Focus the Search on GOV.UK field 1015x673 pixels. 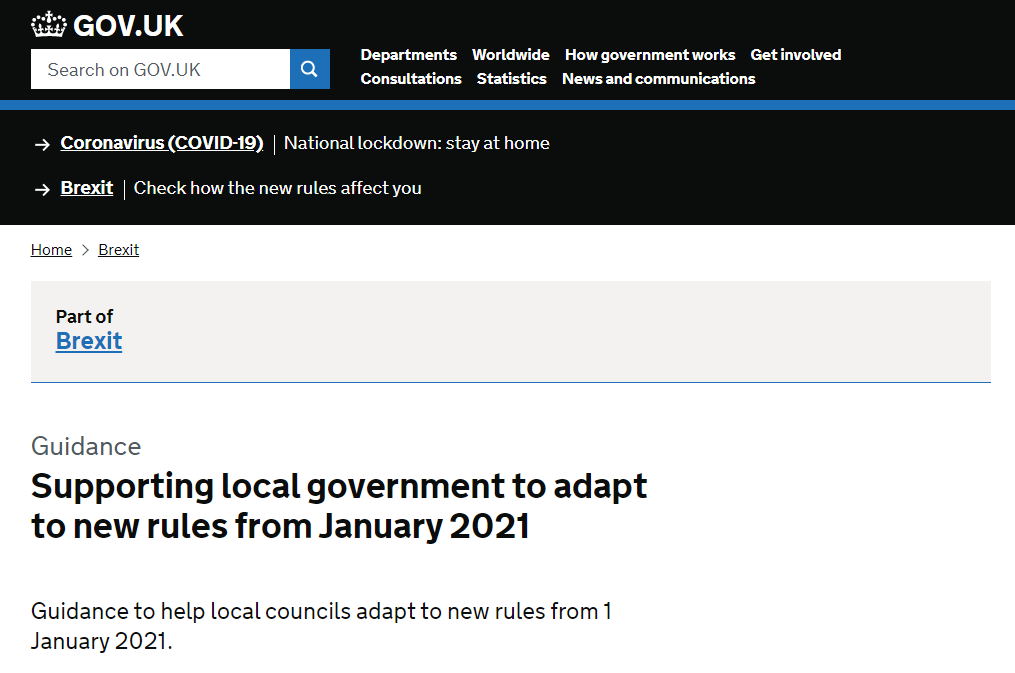pos(160,69)
